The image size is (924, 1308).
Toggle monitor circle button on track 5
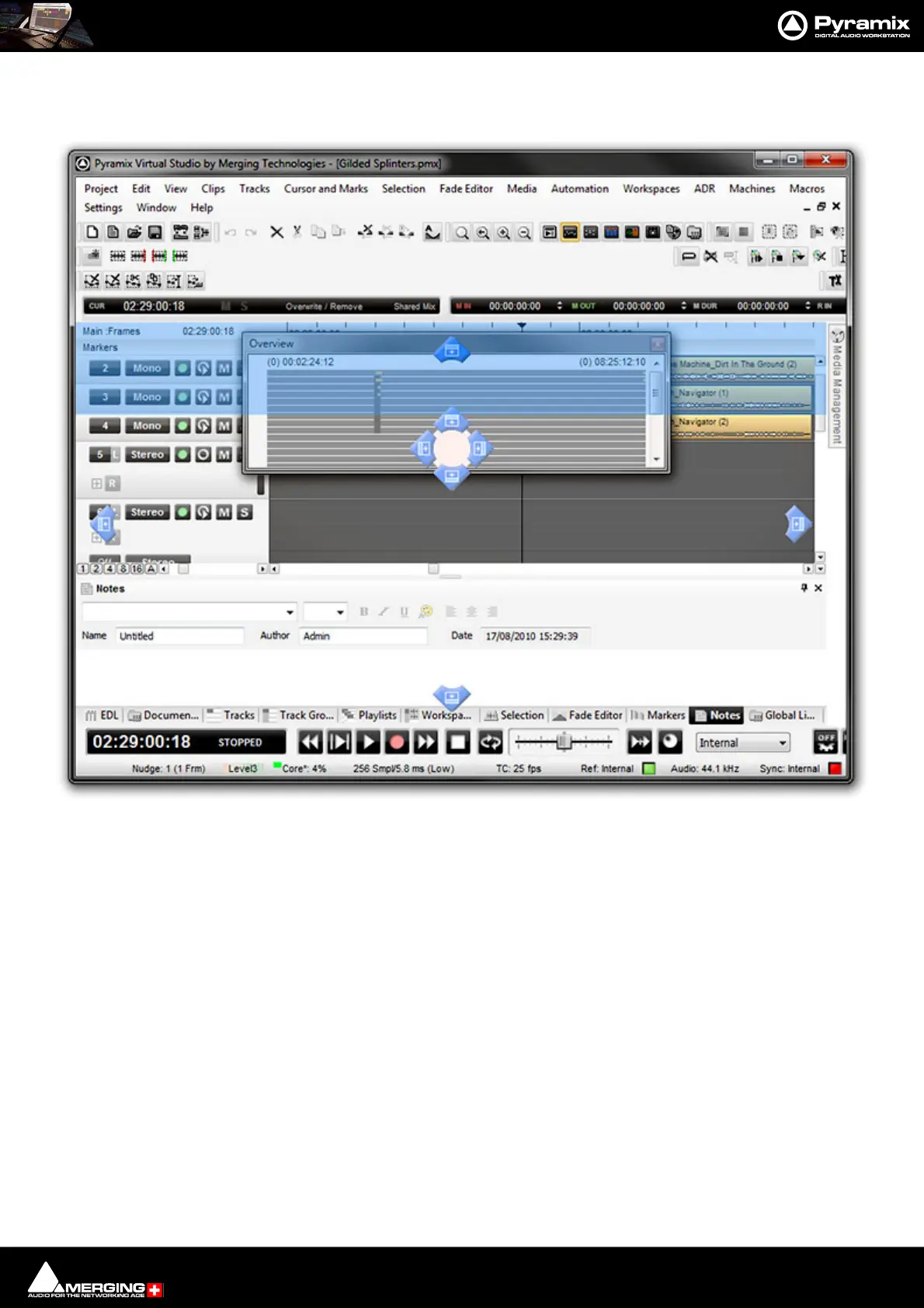tap(203, 454)
